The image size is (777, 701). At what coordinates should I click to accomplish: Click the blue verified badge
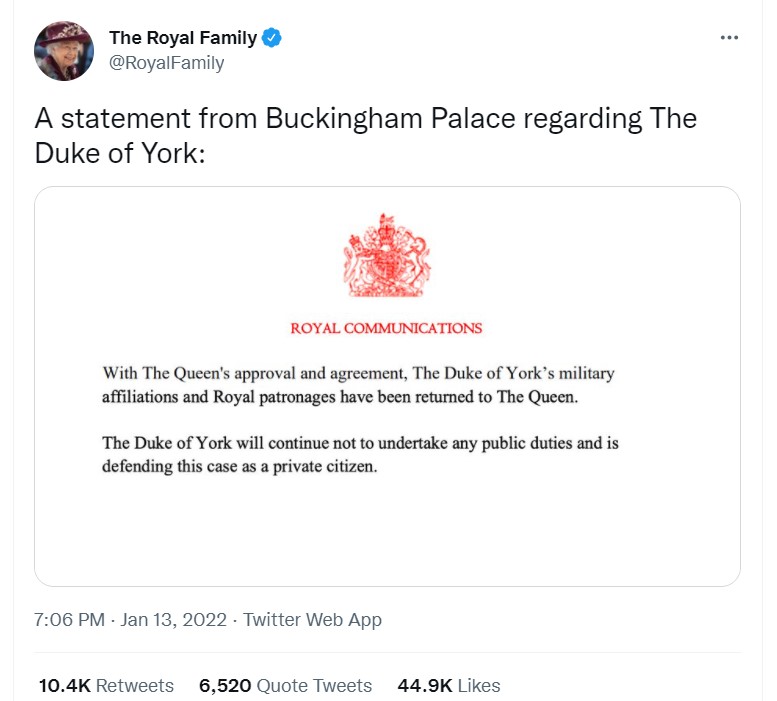272,39
